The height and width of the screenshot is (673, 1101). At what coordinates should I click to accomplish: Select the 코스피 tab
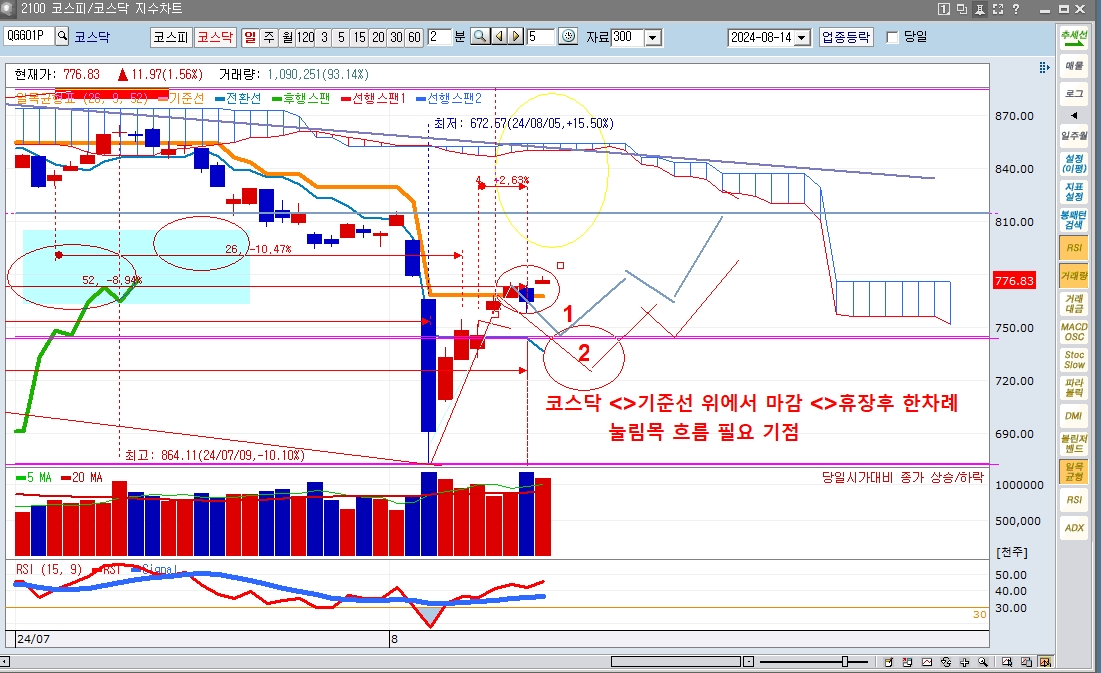point(171,37)
